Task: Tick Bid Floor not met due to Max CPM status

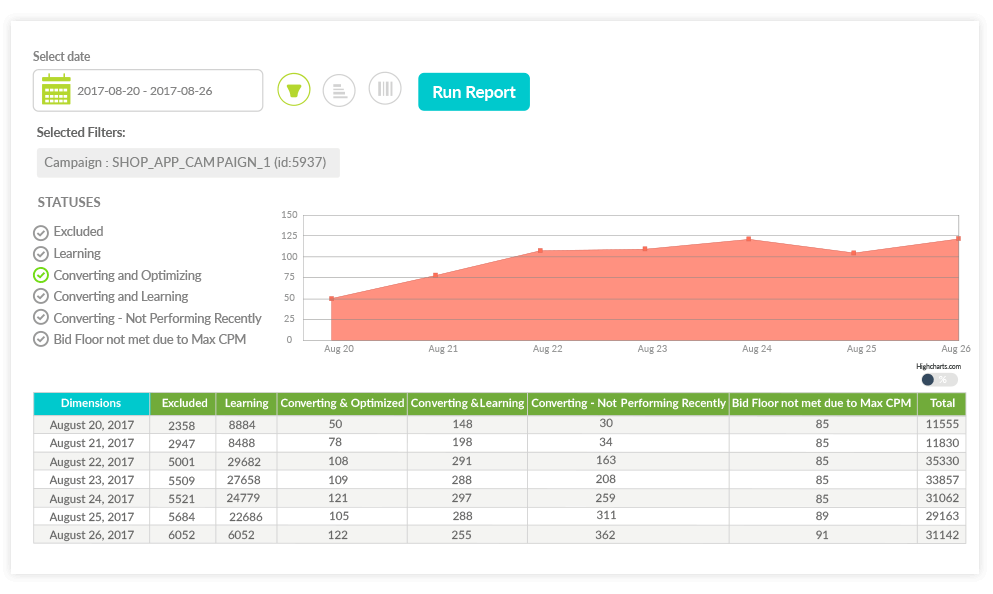Action: coord(41,339)
